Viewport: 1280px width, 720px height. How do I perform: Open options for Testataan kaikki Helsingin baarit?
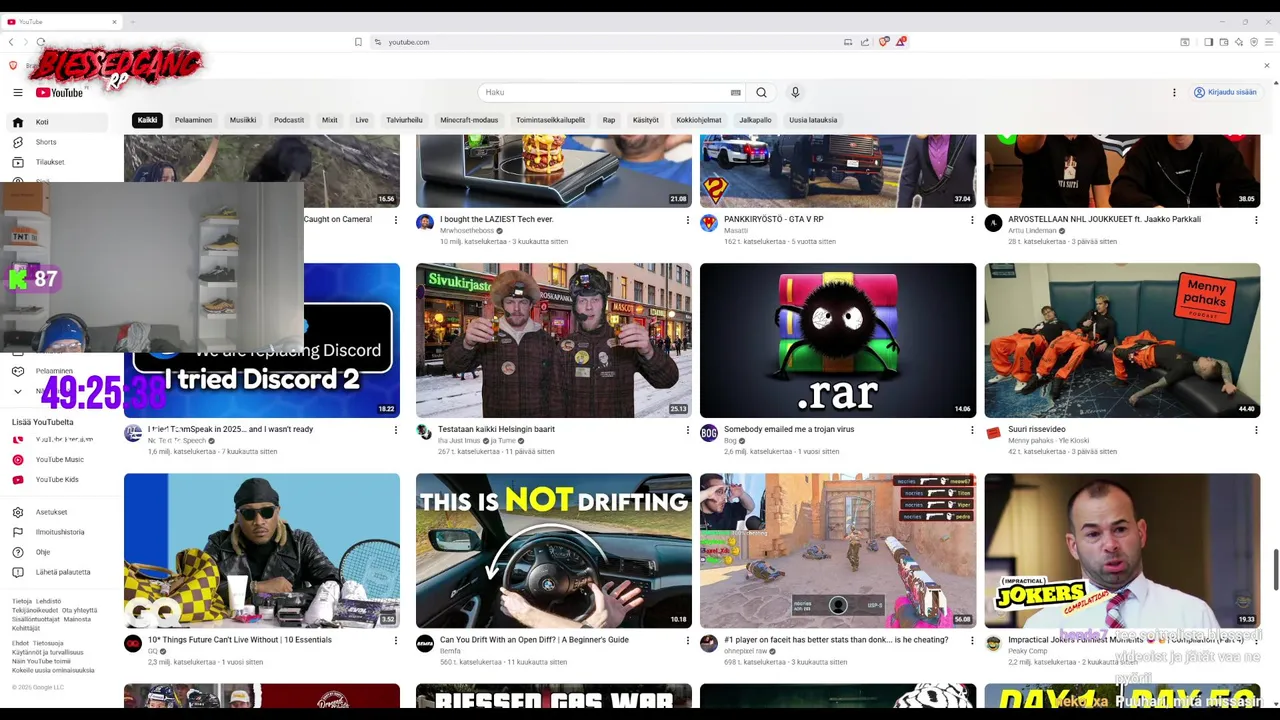(x=687, y=430)
